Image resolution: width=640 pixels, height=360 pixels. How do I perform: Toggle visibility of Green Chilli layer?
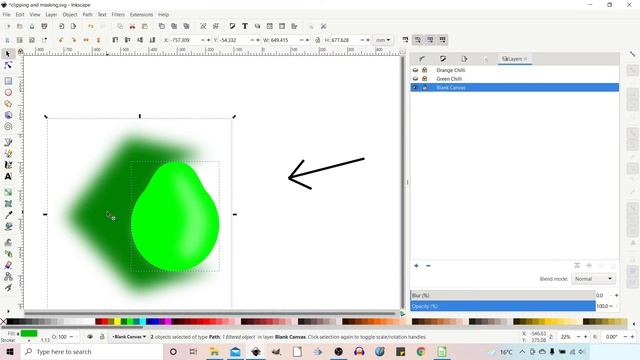coord(416,79)
